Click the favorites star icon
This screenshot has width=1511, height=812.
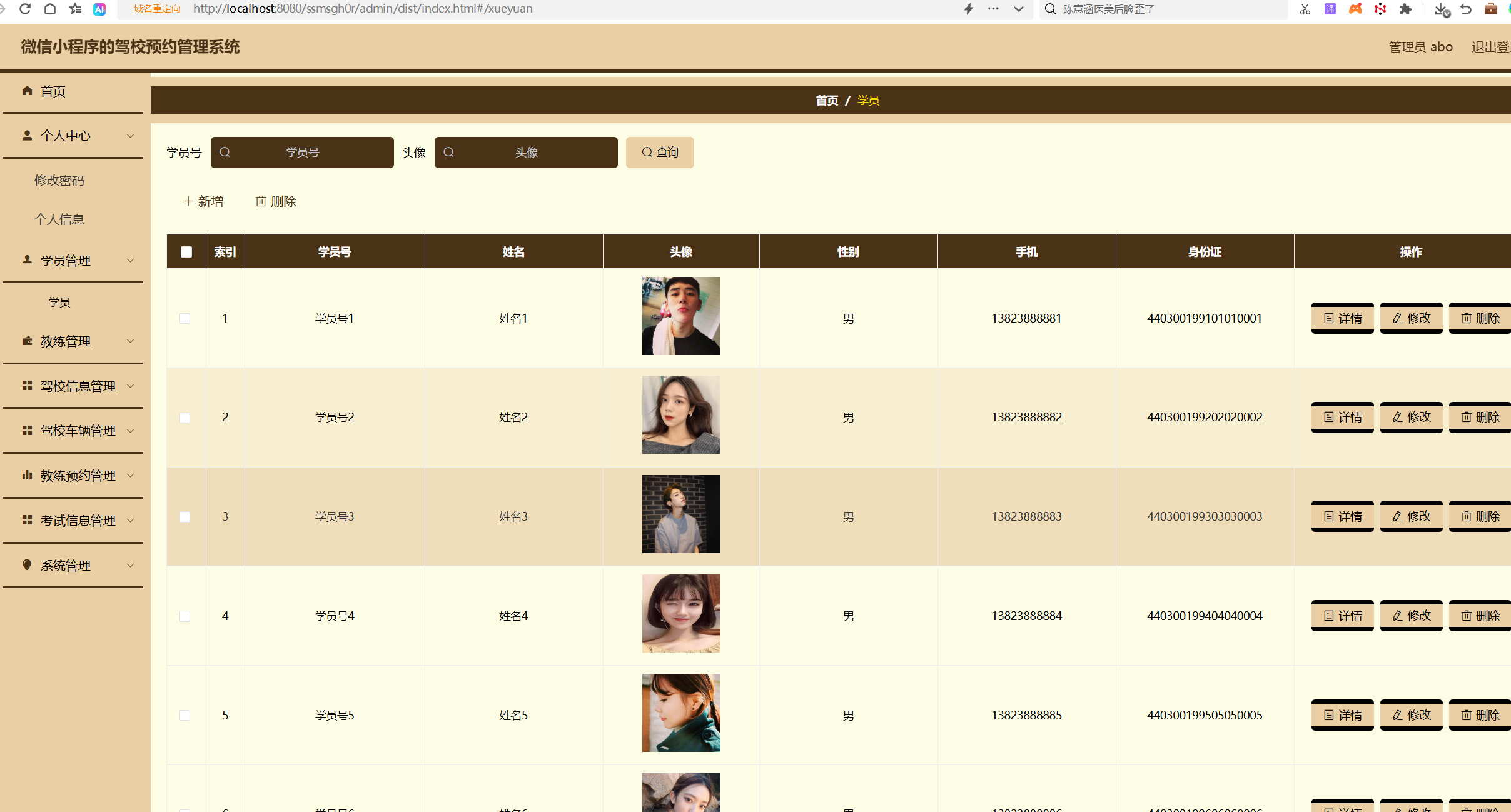coord(75,9)
